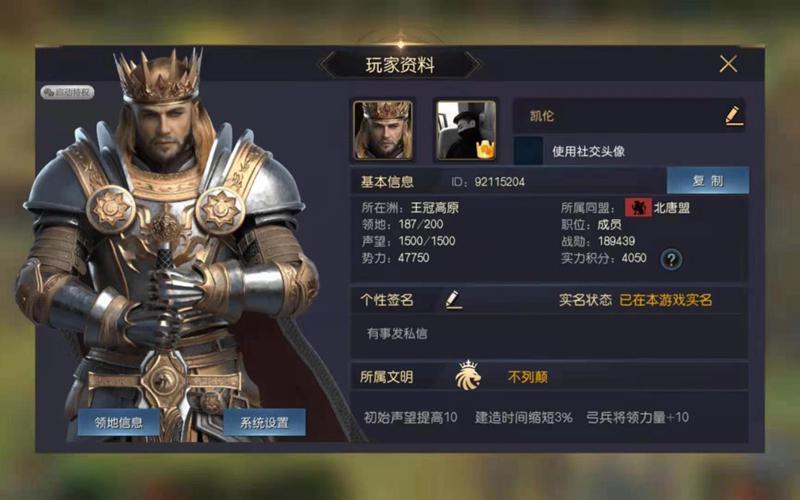This screenshot has height=500, width=800.
Task: Click the pencil icon to edit player name
Action: 734,116
